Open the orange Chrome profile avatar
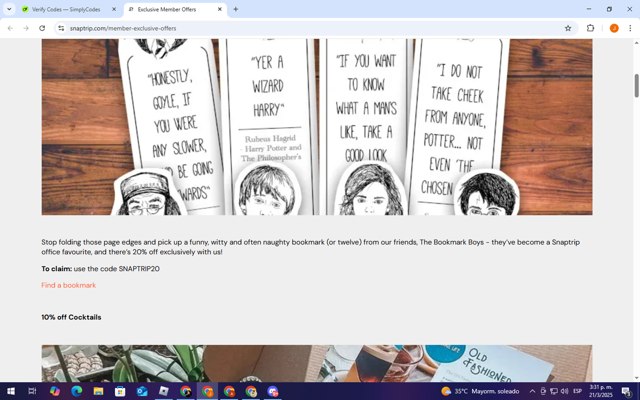Viewport: 640px width, 400px height. (x=614, y=28)
